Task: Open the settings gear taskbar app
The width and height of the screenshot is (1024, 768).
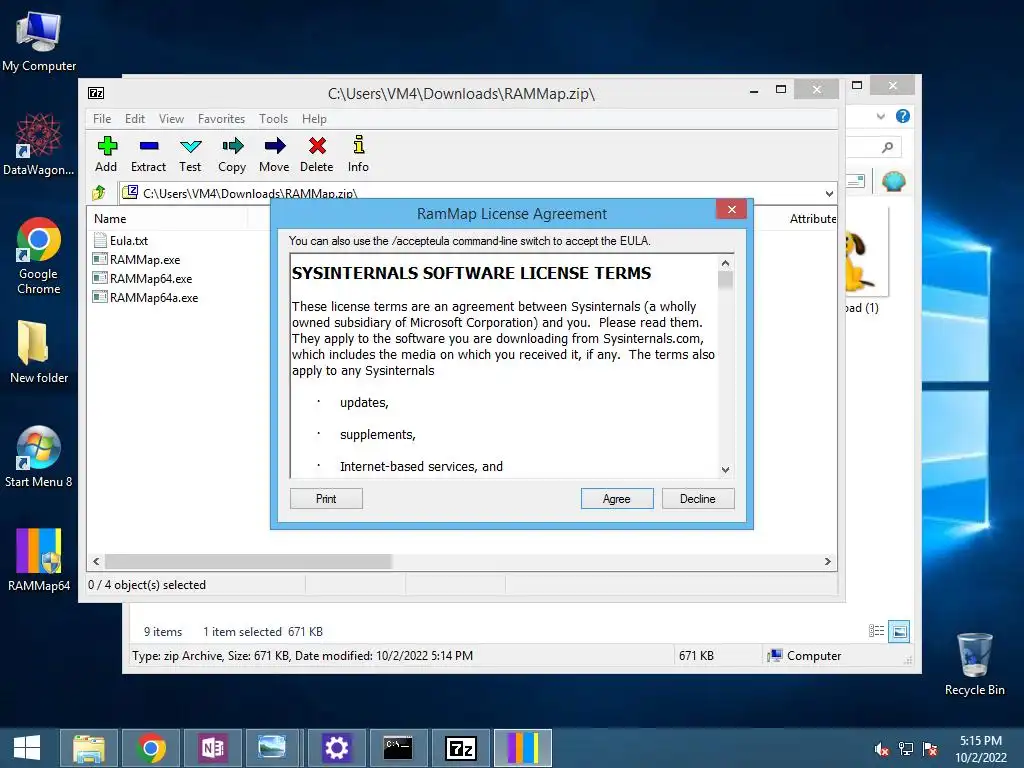Action: (x=337, y=748)
